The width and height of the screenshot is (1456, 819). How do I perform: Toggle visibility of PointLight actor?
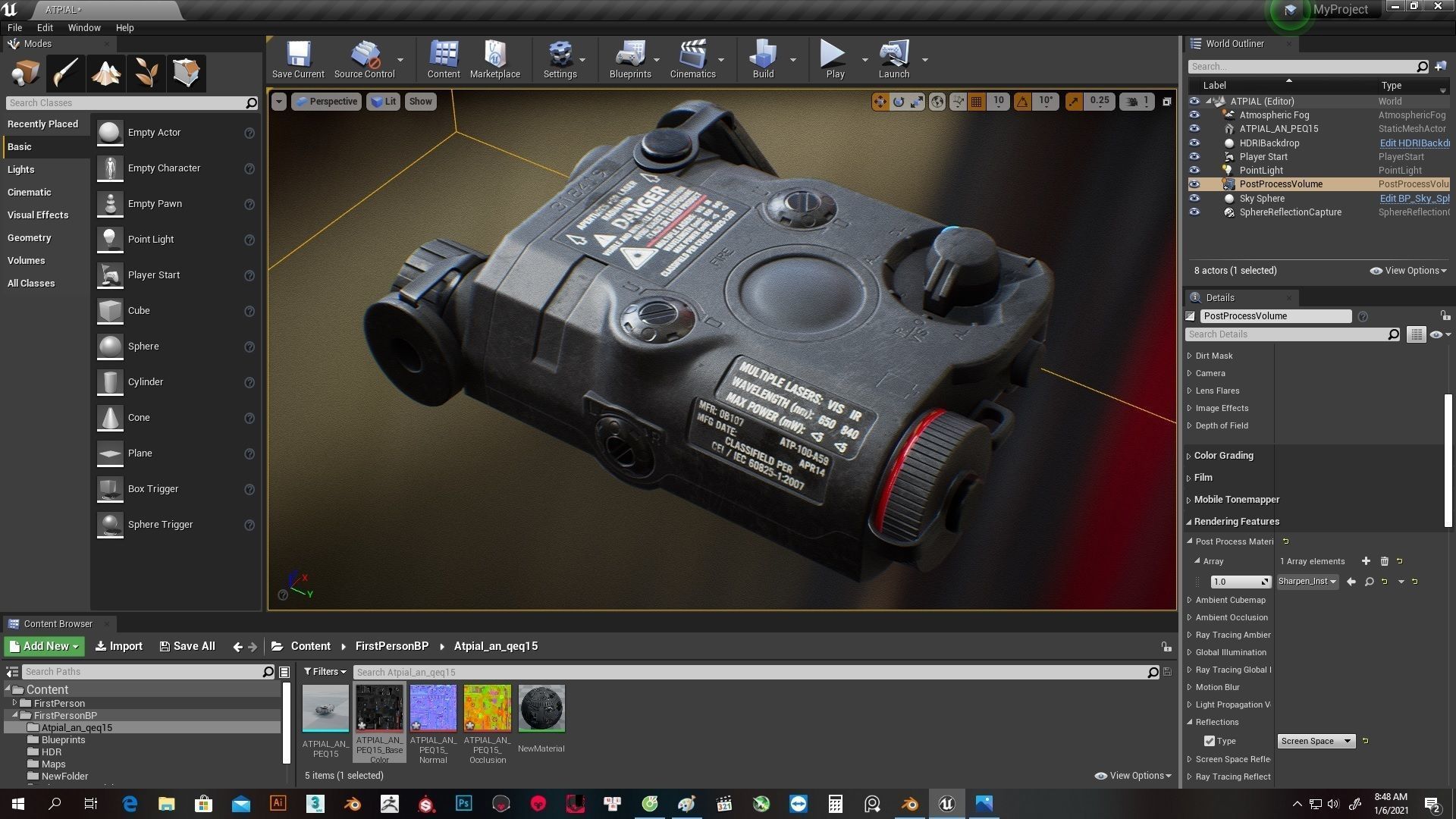pyautogui.click(x=1194, y=171)
